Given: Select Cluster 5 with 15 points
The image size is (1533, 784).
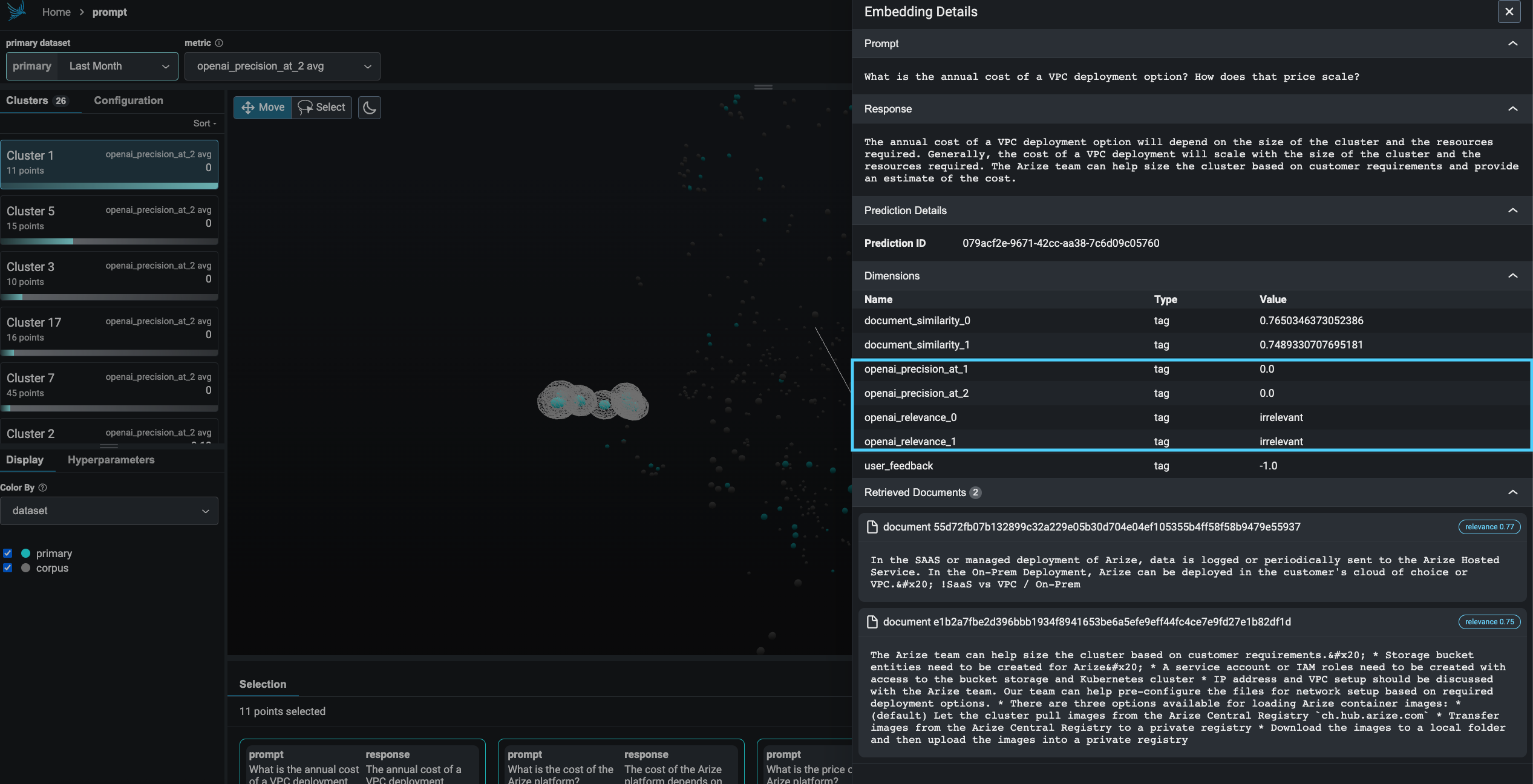Looking at the screenshot, I should tap(109, 221).
